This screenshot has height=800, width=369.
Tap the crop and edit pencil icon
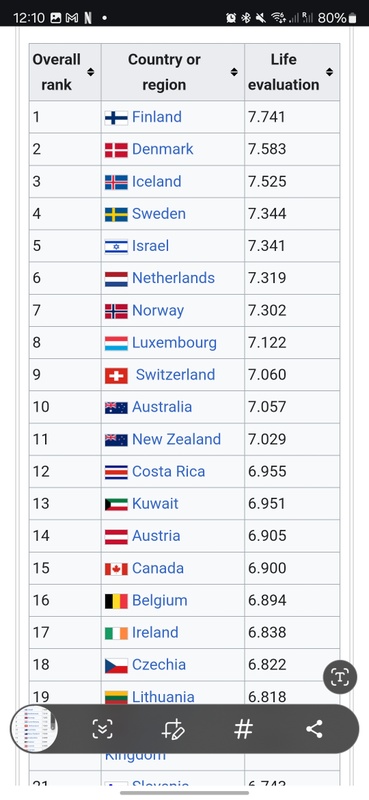[x=173, y=729]
